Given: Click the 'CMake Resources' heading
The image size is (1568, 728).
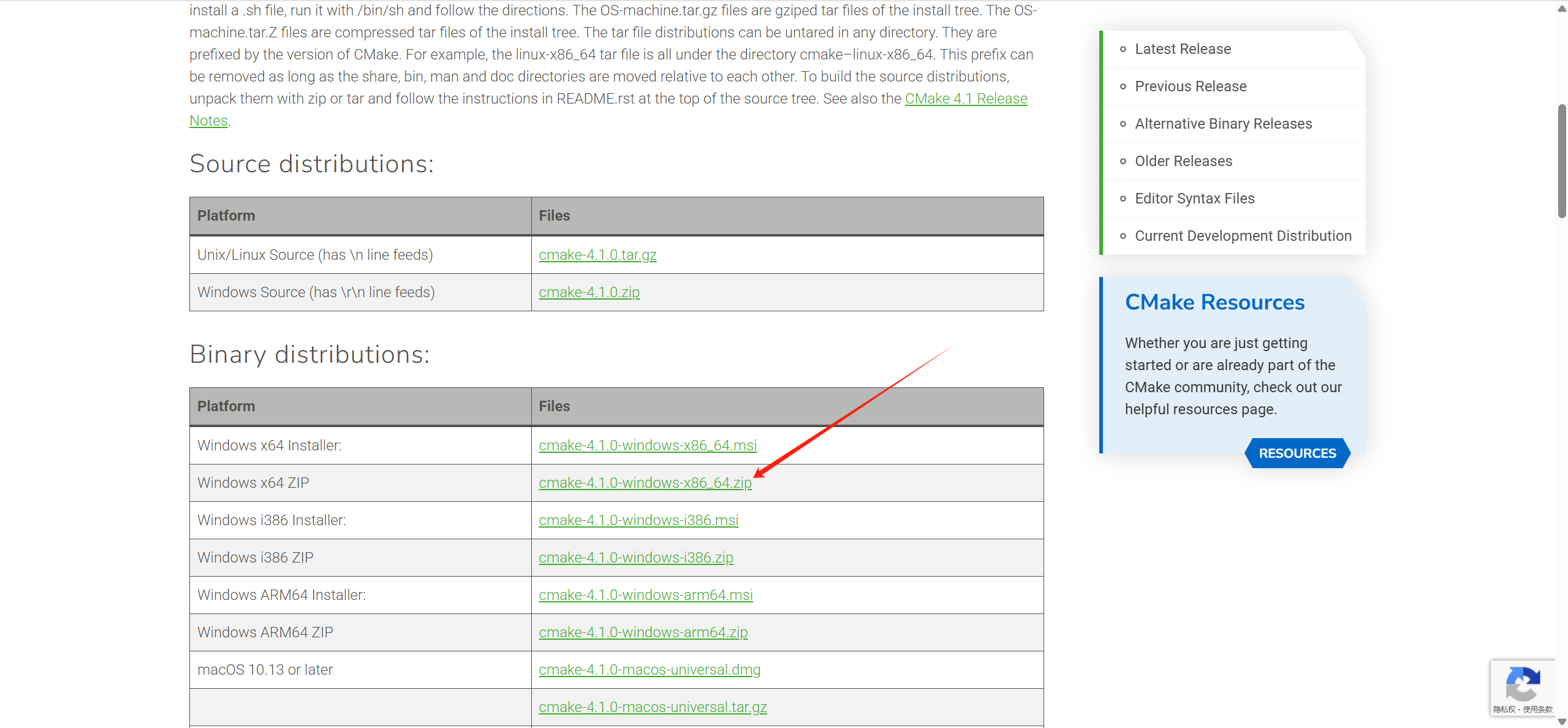Looking at the screenshot, I should pos(1214,302).
